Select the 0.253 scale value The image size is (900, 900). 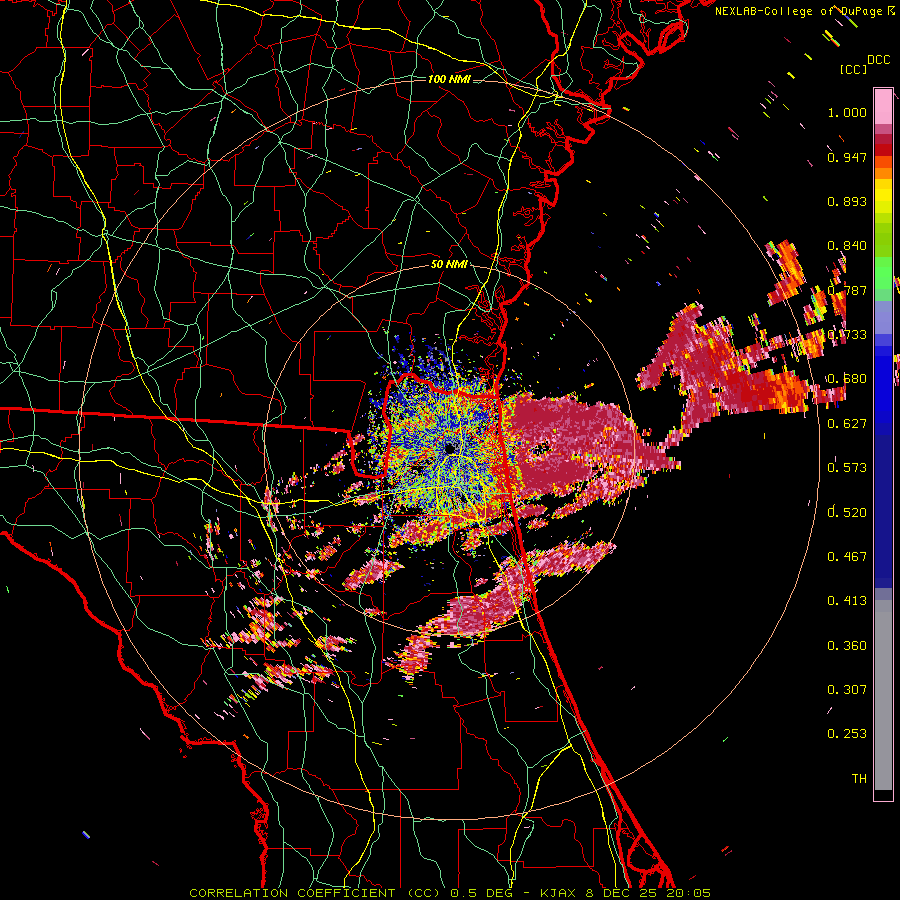coord(847,734)
